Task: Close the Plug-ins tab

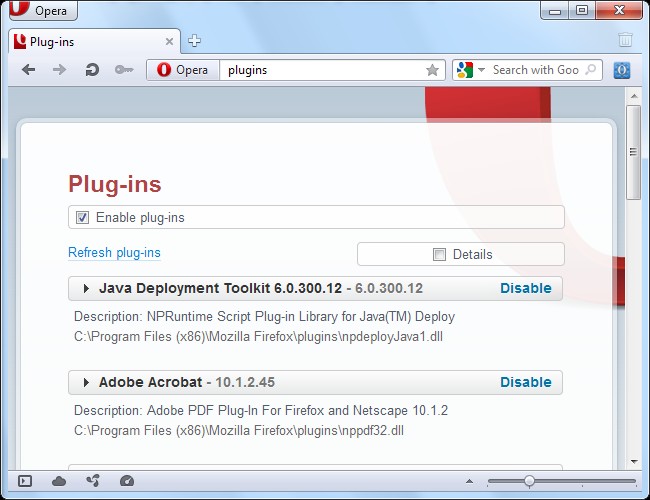Action: tap(169, 41)
